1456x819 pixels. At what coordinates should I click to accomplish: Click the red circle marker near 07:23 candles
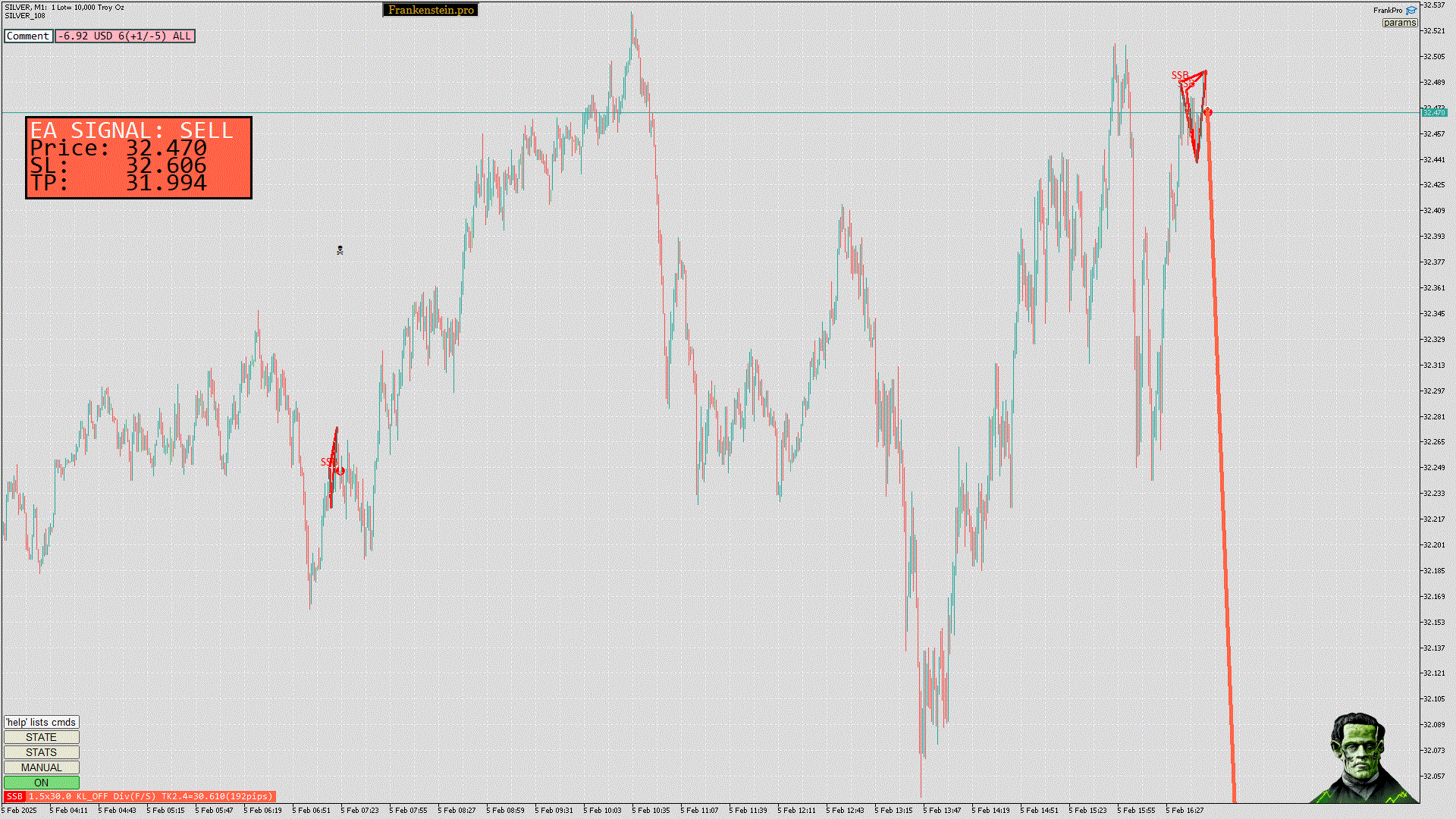[340, 471]
